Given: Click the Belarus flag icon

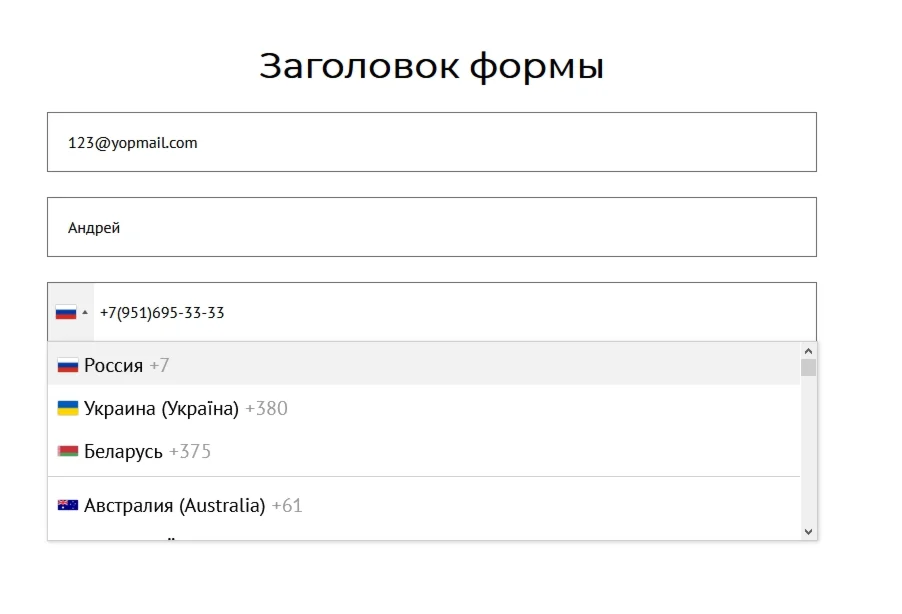Looking at the screenshot, I should pyautogui.click(x=68, y=452).
